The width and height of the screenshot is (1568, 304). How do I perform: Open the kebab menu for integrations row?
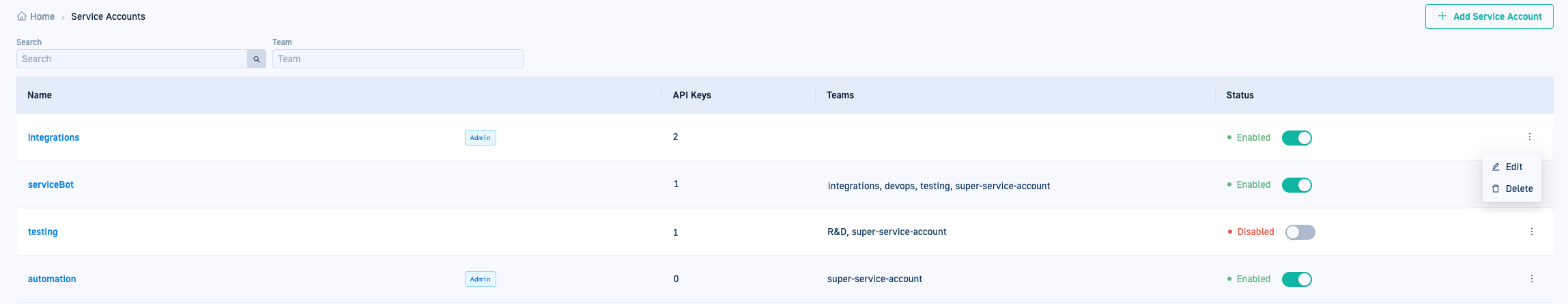pos(1529,137)
